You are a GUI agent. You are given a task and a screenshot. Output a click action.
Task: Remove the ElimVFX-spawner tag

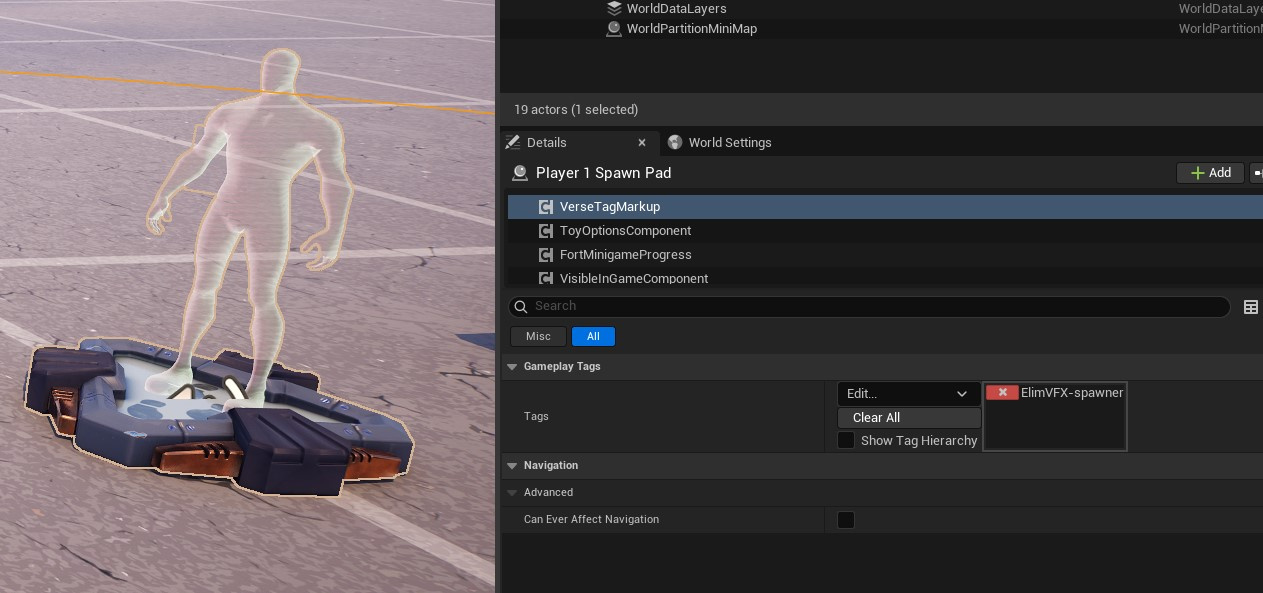(x=1002, y=393)
